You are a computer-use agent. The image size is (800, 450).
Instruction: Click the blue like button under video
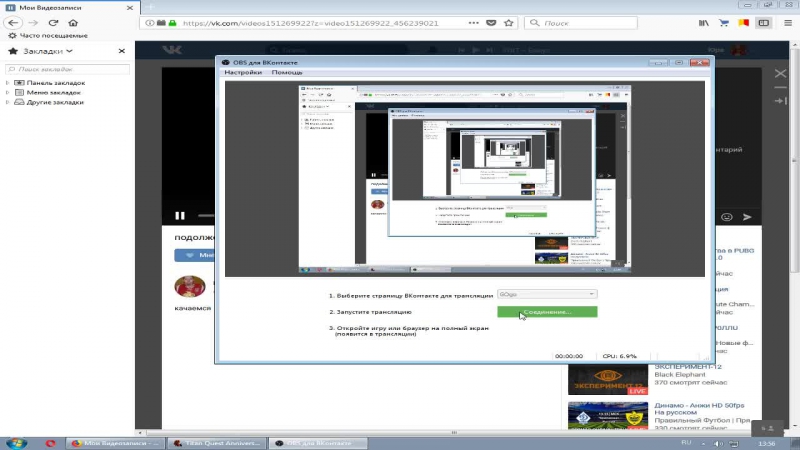tap(195, 255)
